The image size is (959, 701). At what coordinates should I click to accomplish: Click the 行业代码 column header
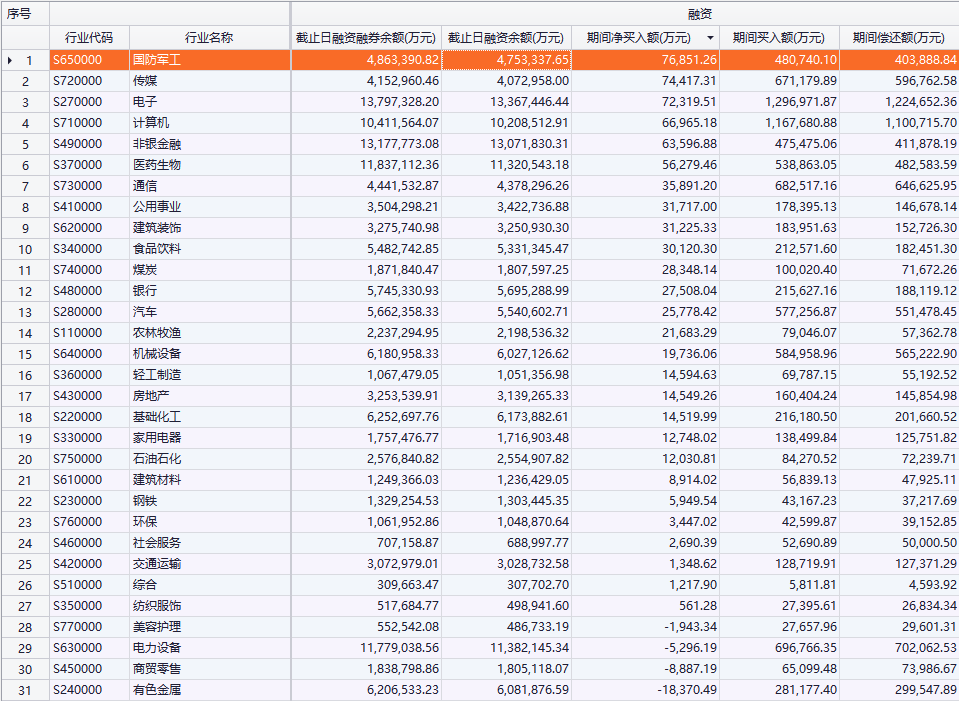tap(89, 38)
